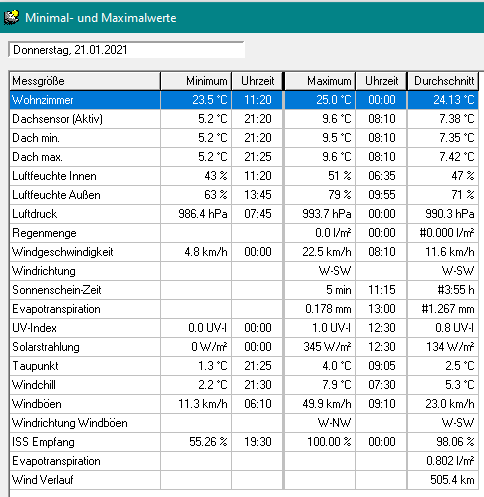This screenshot has height=497, width=484.
Task: Select the Sonnenschein-Zeit row
Action: pos(244,290)
